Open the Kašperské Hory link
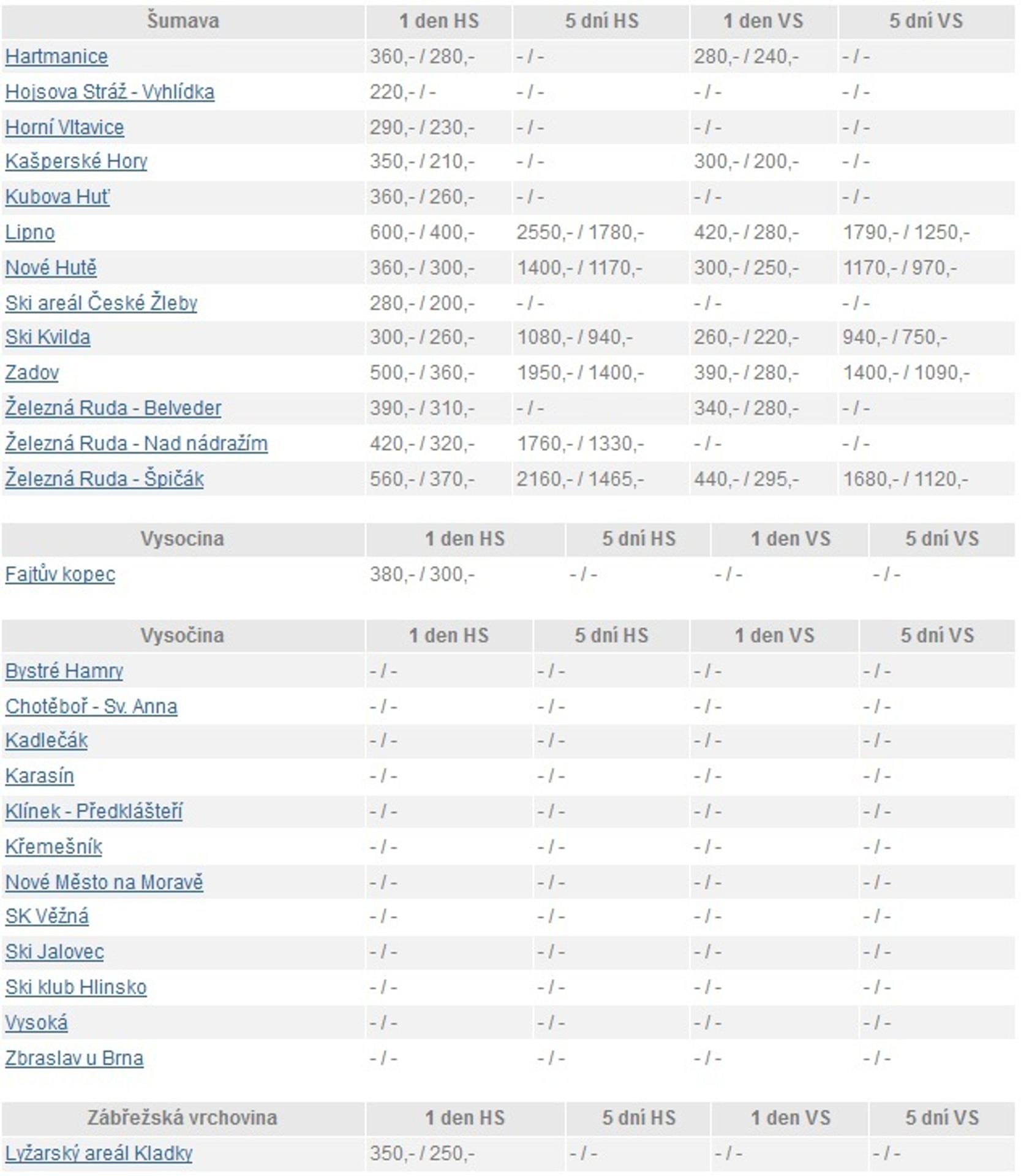 pyautogui.click(x=76, y=161)
